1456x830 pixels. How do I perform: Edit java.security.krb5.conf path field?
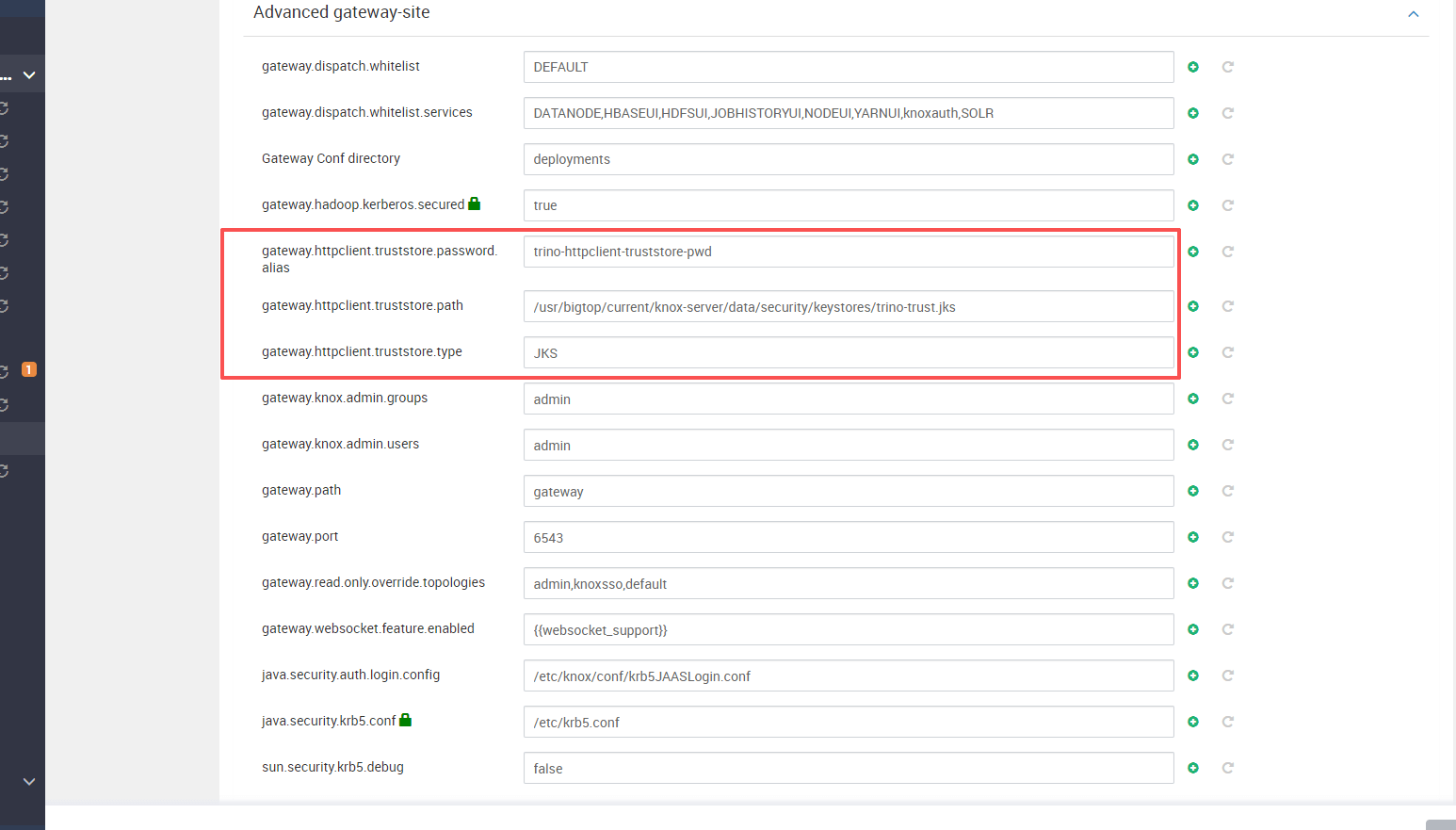coord(849,722)
